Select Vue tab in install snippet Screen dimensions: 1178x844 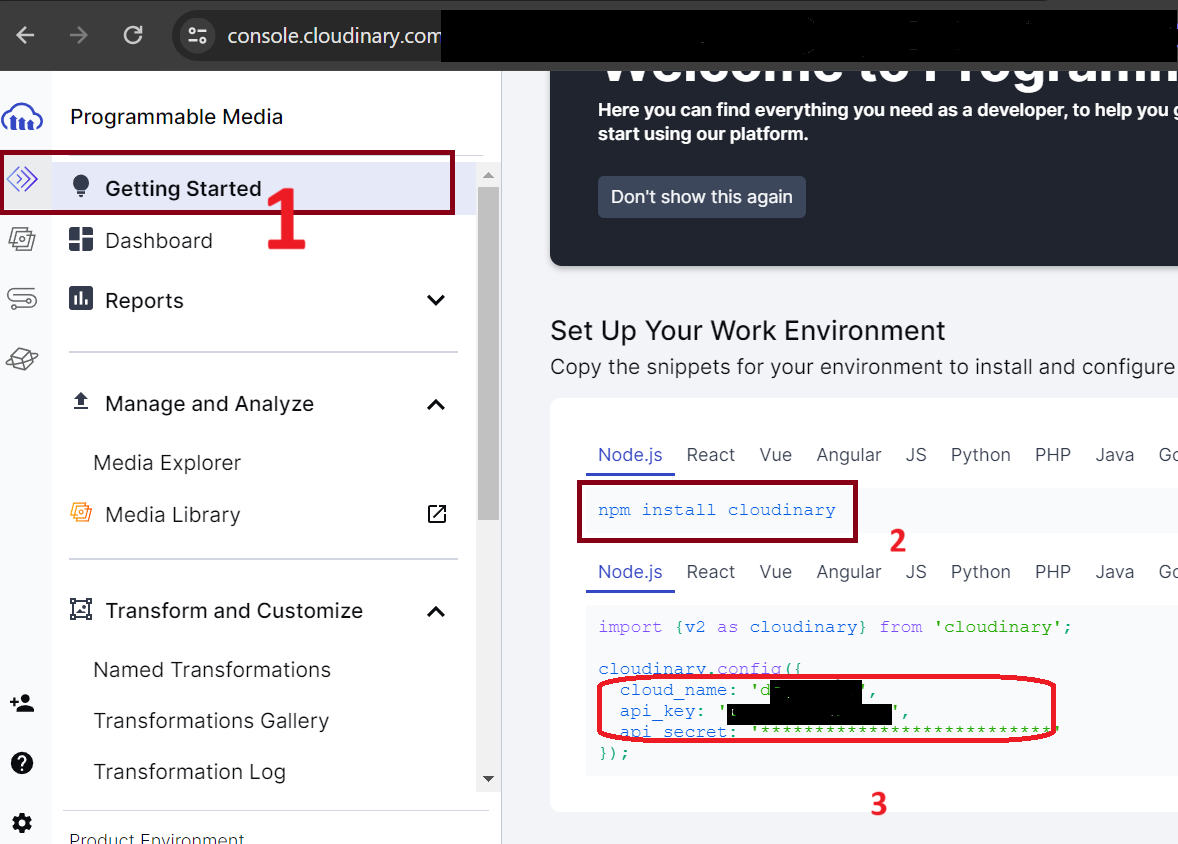(775, 455)
